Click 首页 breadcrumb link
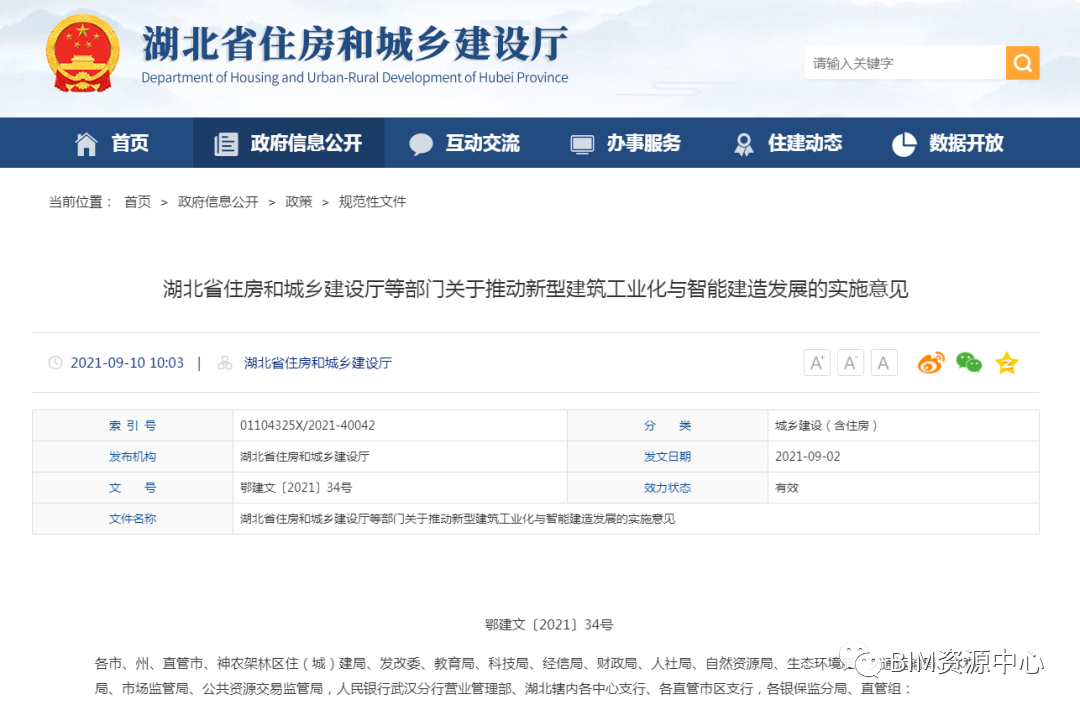The height and width of the screenshot is (710, 1080). [137, 202]
